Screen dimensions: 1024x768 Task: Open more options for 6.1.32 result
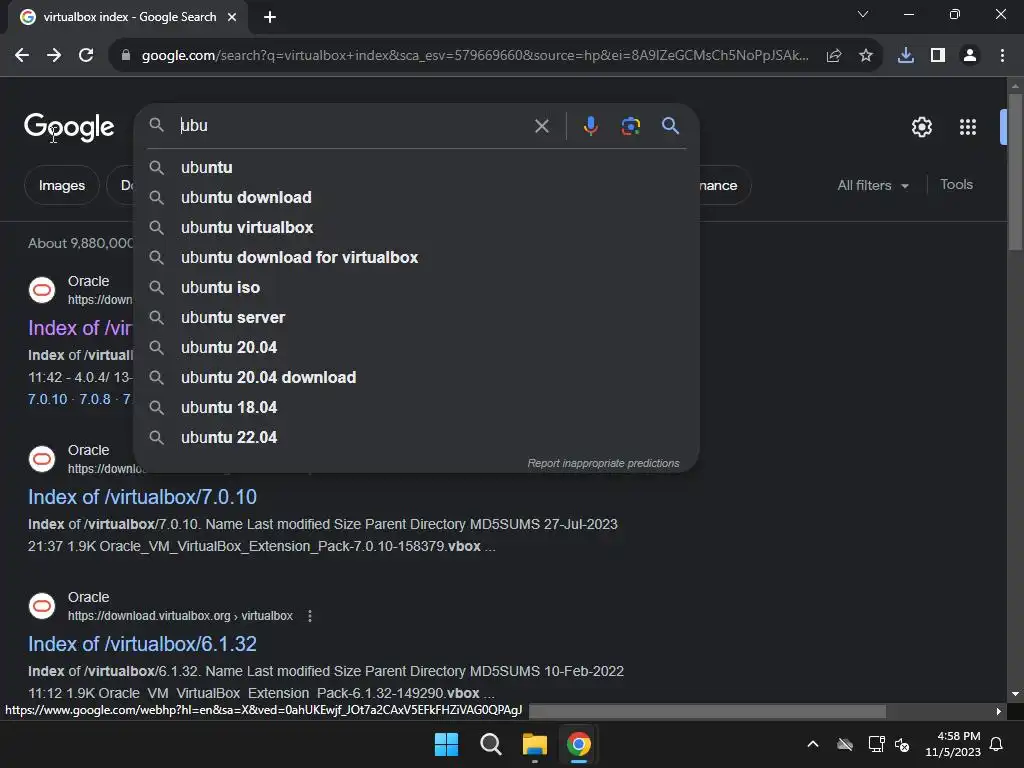[x=310, y=616]
